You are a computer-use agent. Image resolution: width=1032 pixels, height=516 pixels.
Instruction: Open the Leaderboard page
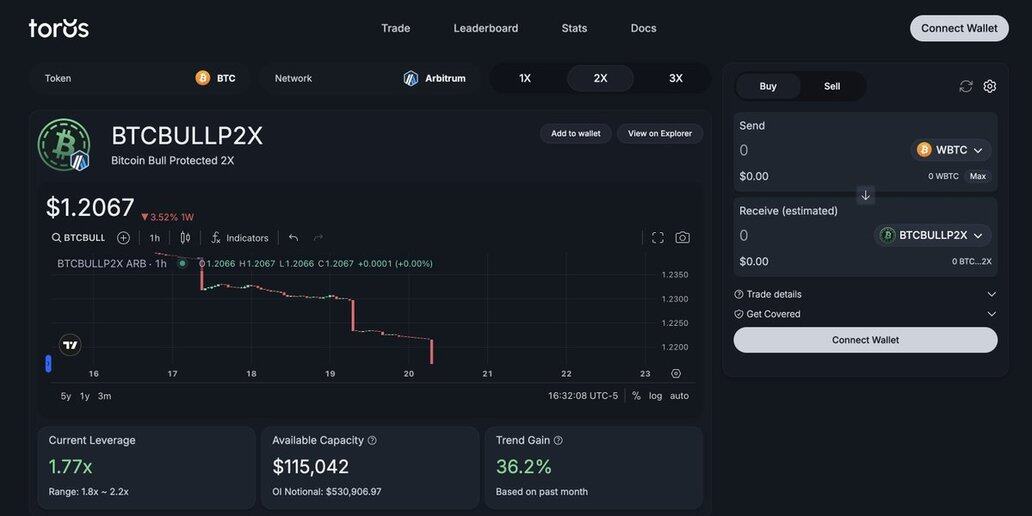pos(486,28)
